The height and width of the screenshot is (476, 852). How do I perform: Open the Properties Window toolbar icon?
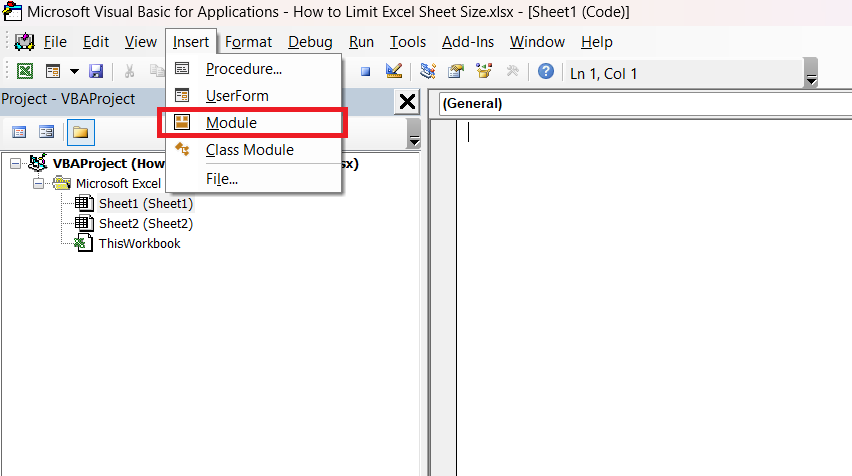[x=456, y=71]
